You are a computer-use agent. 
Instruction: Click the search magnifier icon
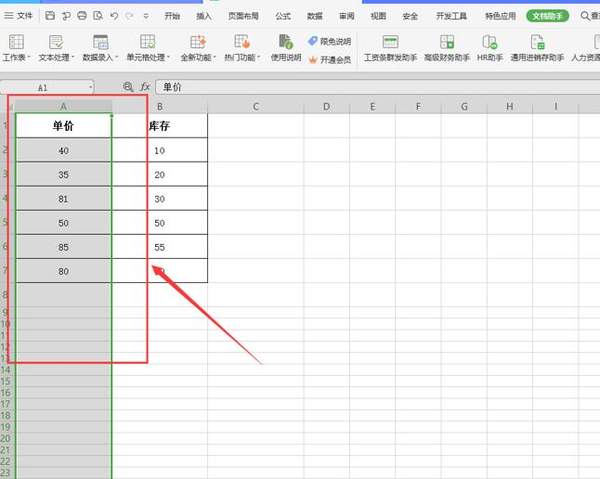pyautogui.click(x=585, y=16)
